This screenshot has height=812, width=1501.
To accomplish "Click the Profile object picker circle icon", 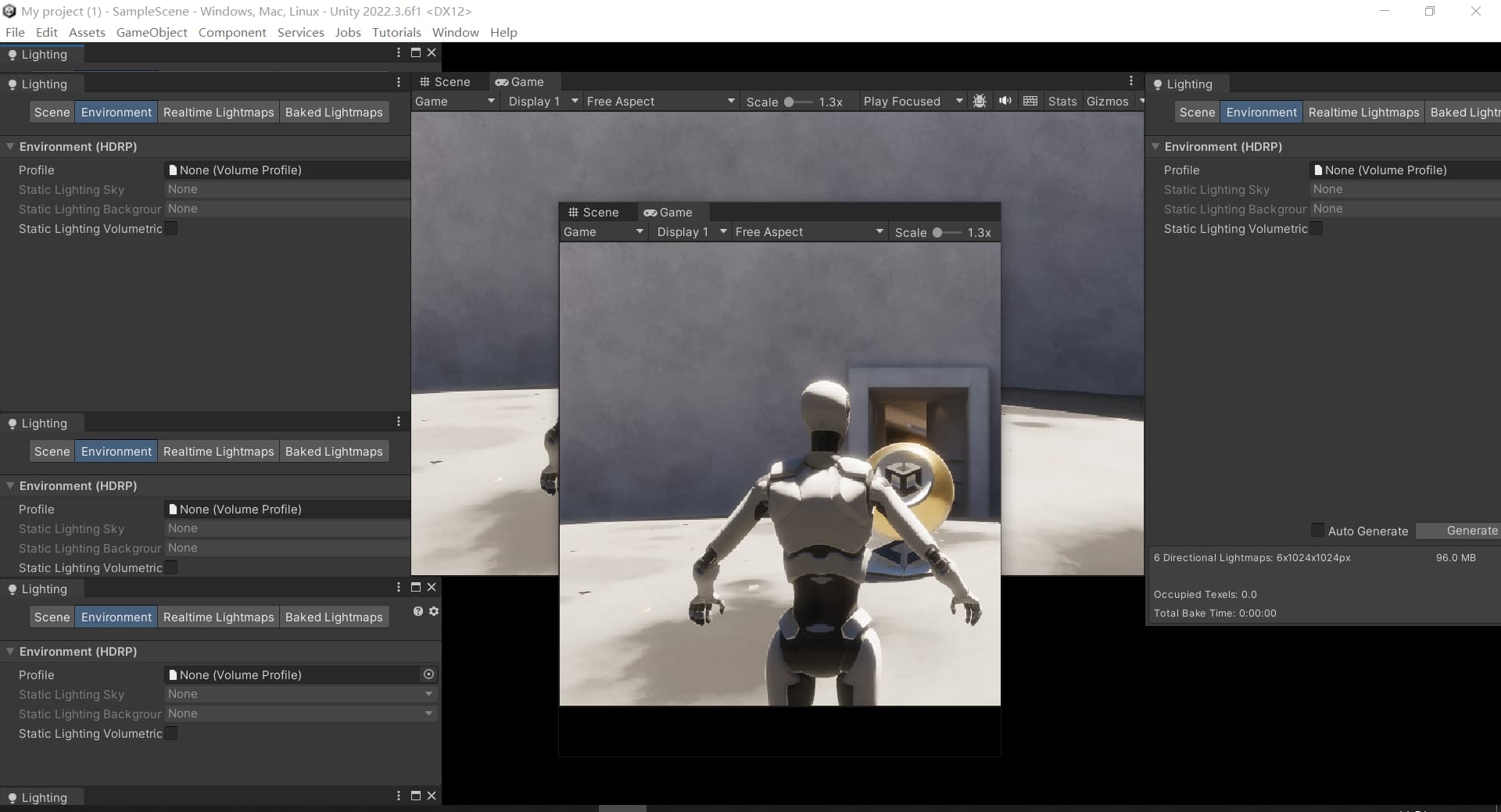I will (x=428, y=674).
